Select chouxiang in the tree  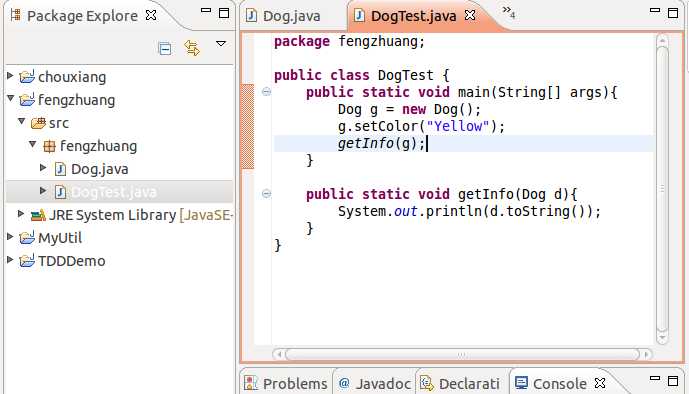pyautogui.click(x=72, y=77)
